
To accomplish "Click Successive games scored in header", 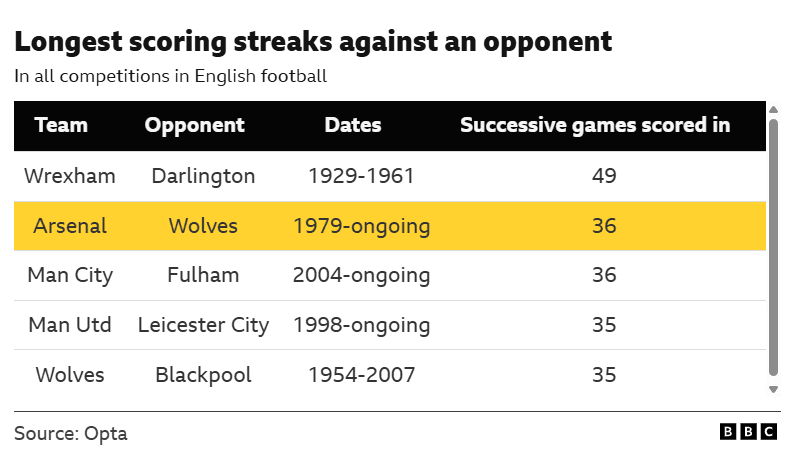I will coord(594,125).
